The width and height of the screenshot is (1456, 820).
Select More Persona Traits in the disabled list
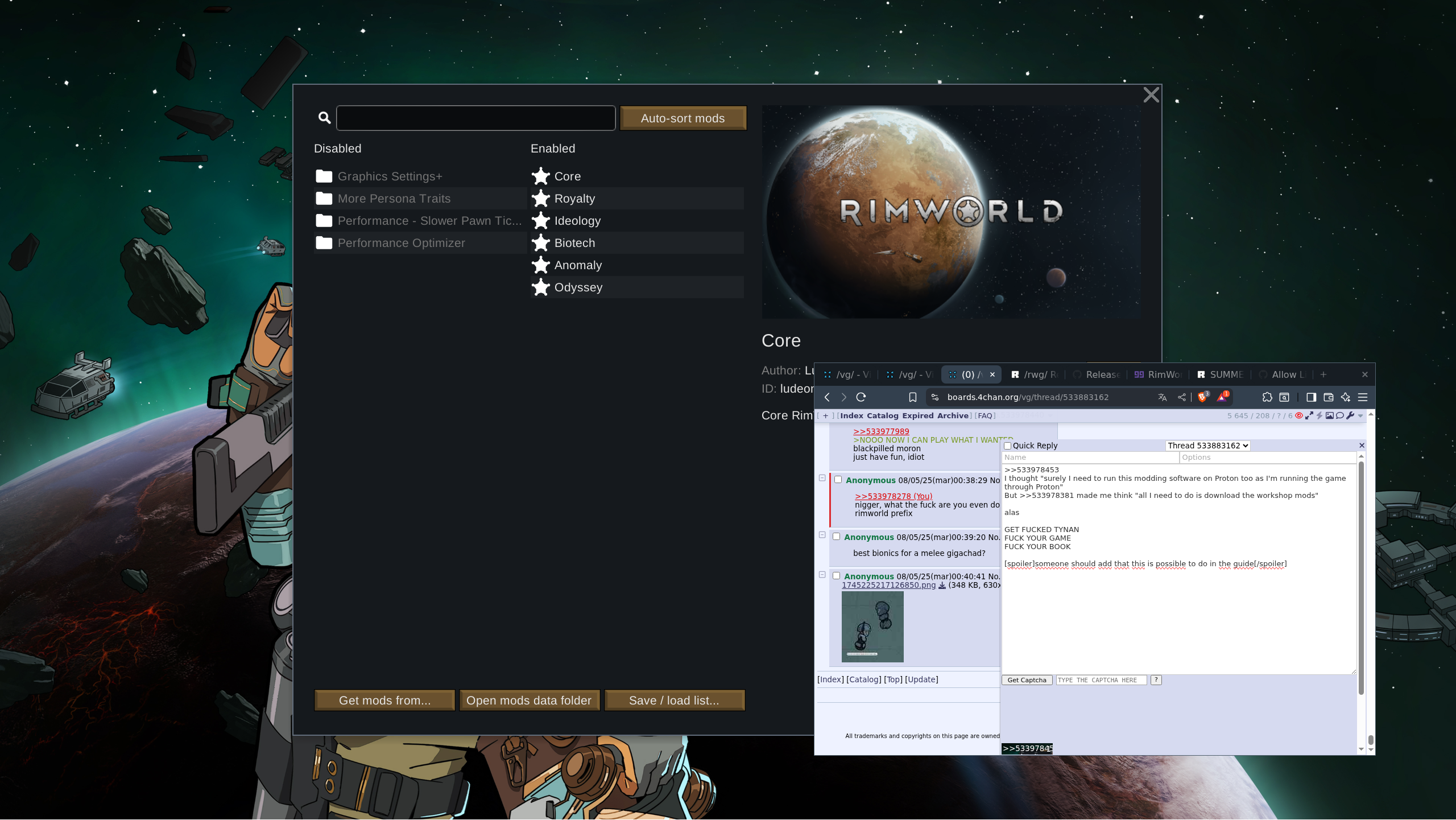click(420, 198)
